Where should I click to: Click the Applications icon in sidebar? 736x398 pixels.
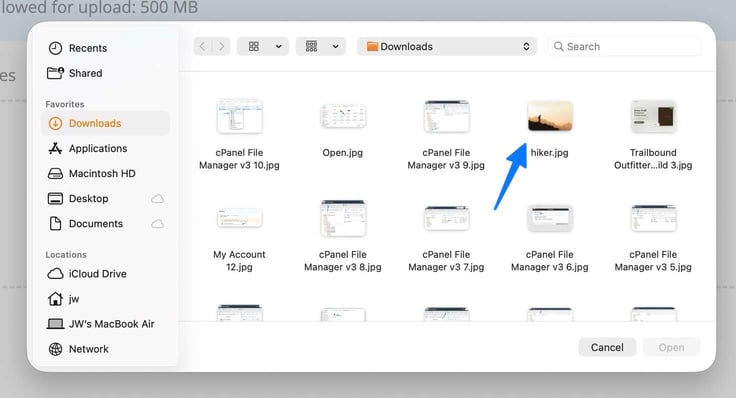point(55,148)
